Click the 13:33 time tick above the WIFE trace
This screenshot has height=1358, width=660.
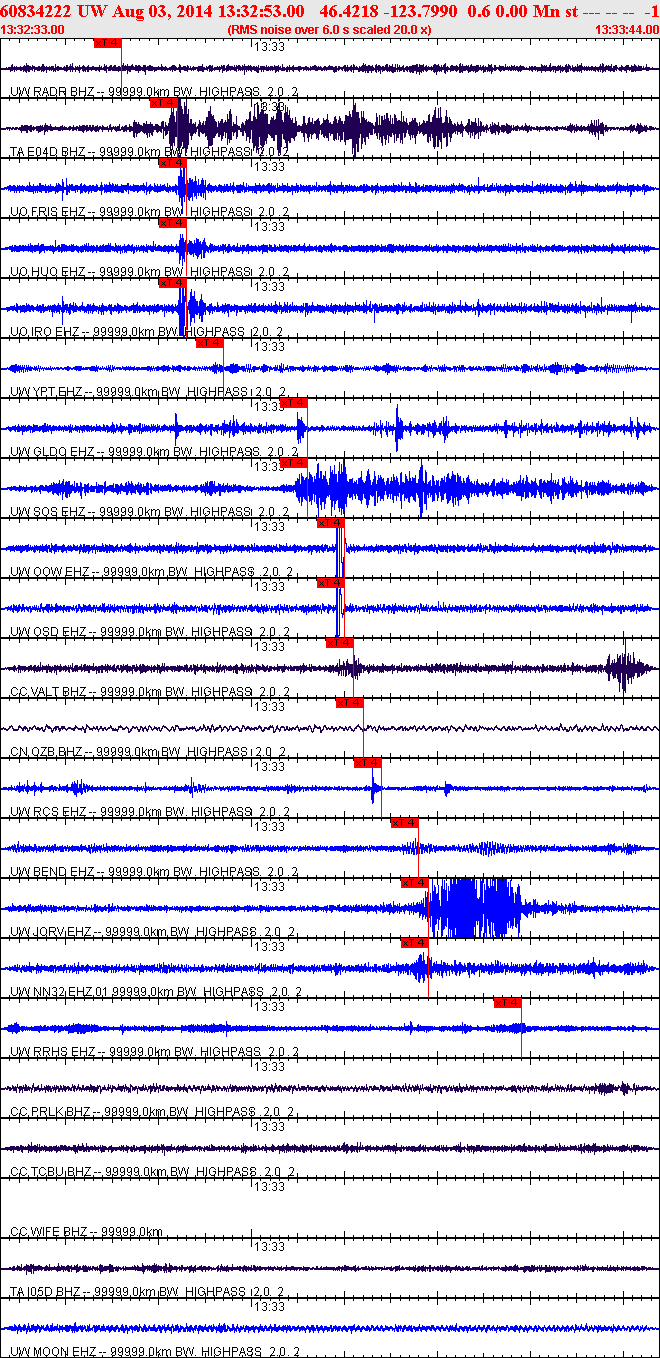tap(269, 1186)
